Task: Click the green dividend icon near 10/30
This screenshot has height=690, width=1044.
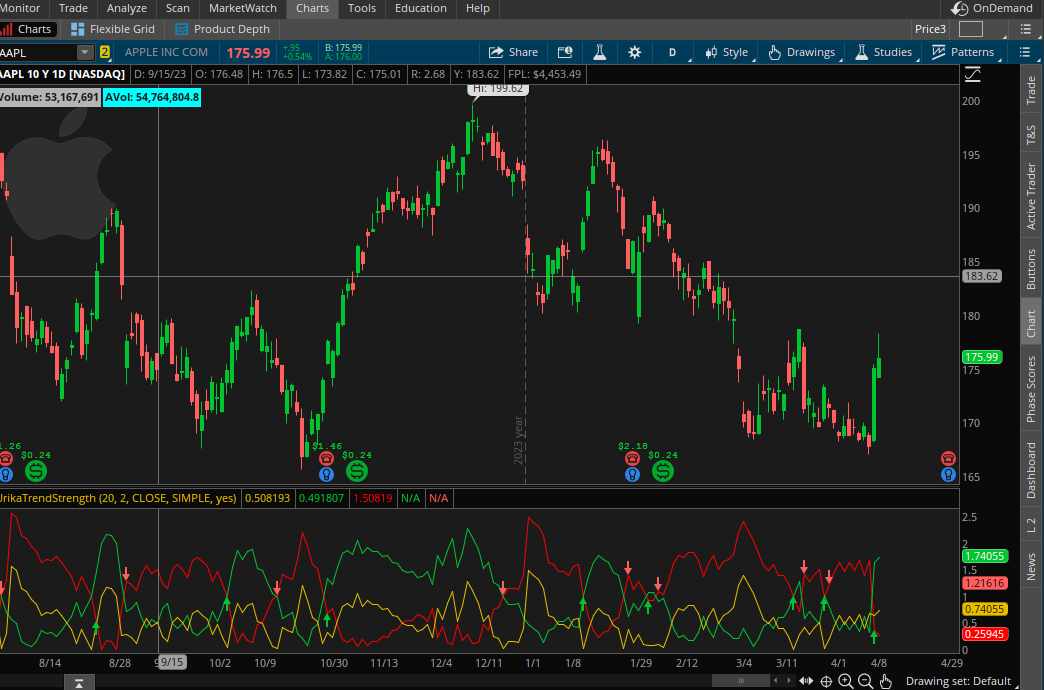Action: [x=357, y=471]
